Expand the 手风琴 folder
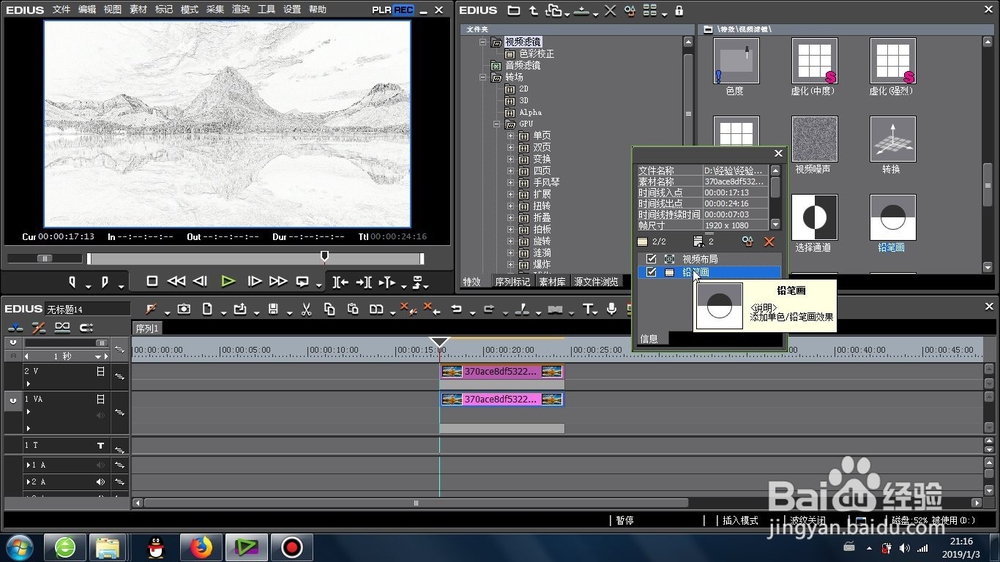Screen dimensions: 1000x562 [x=510, y=182]
